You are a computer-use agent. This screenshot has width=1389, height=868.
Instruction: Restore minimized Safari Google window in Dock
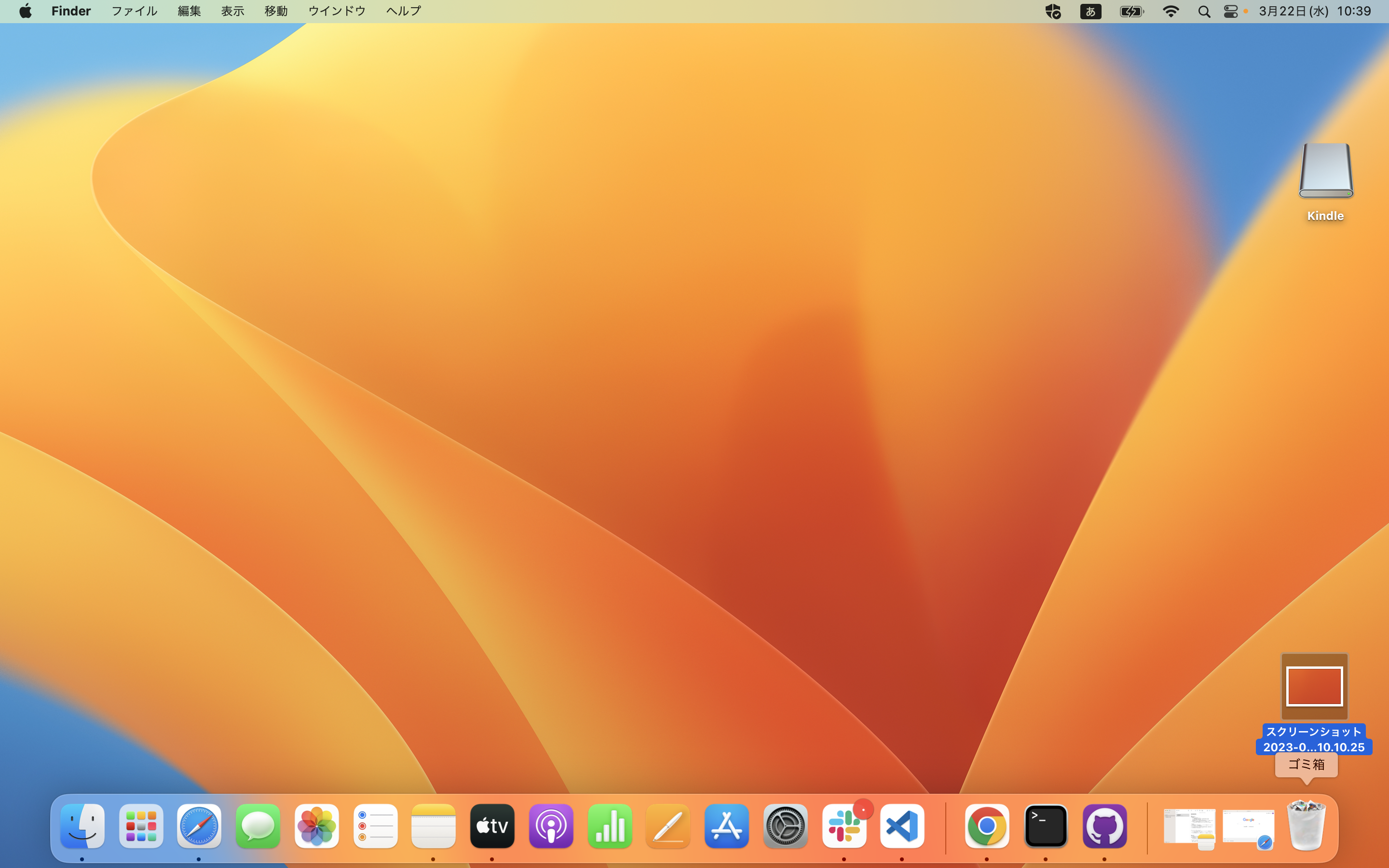1248,828
